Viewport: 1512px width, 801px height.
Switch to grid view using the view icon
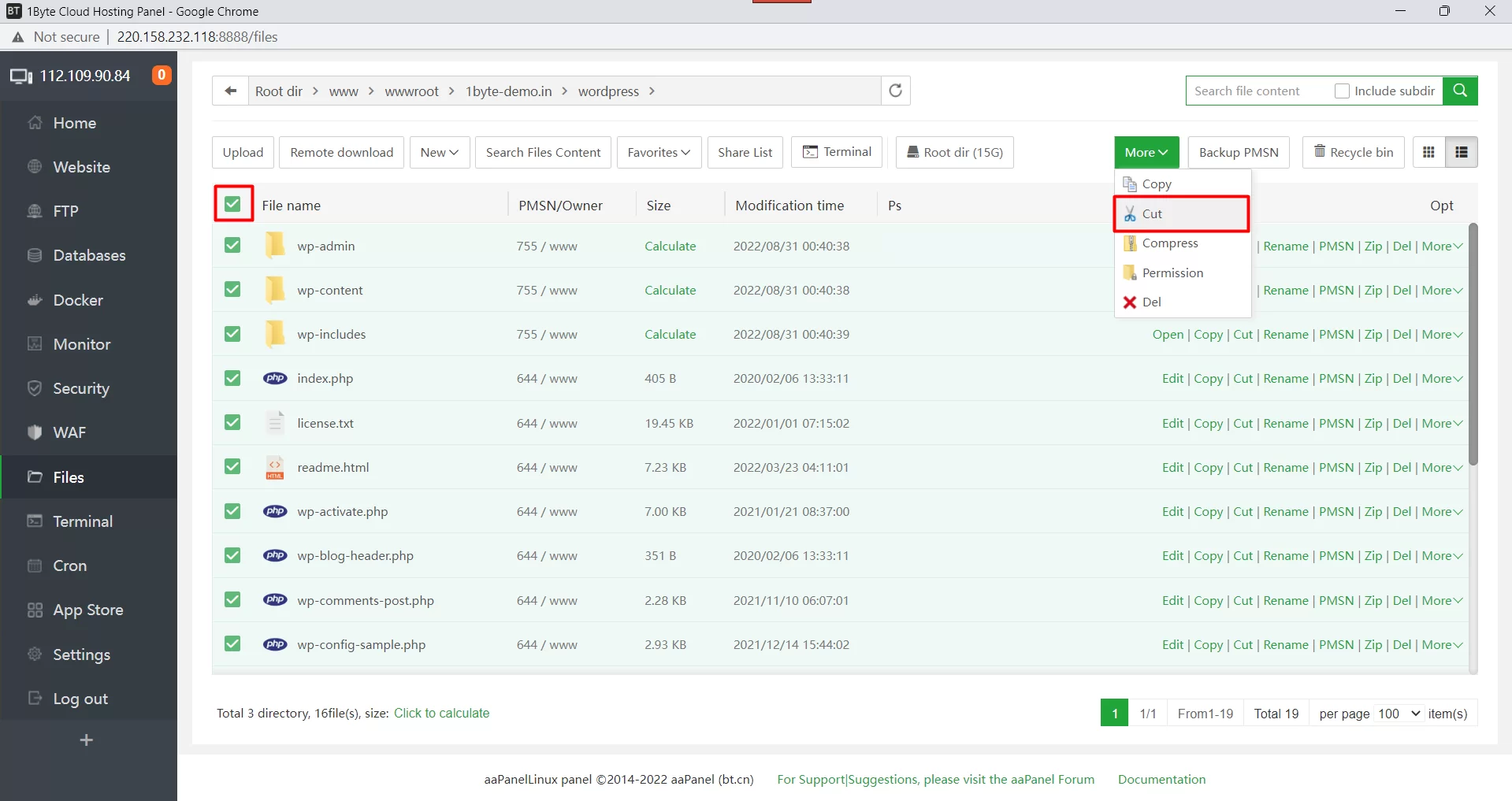coord(1428,152)
